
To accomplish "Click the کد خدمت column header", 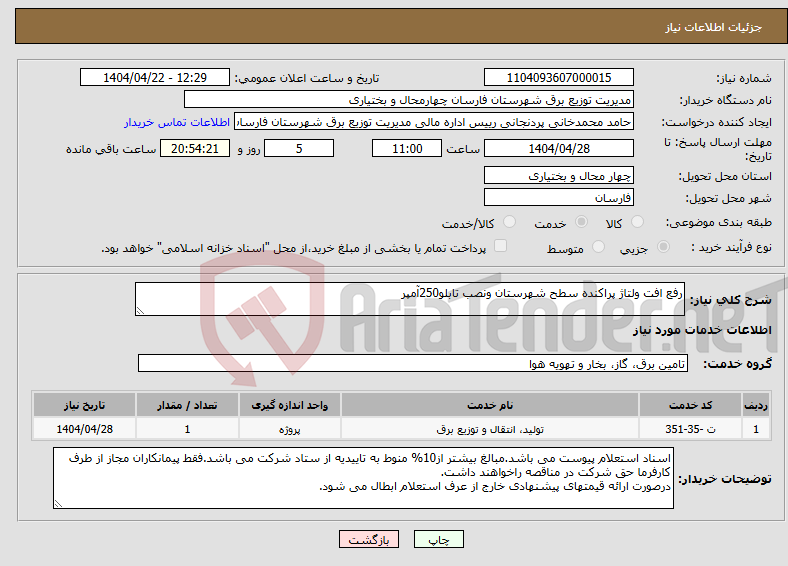I will click(x=691, y=405).
